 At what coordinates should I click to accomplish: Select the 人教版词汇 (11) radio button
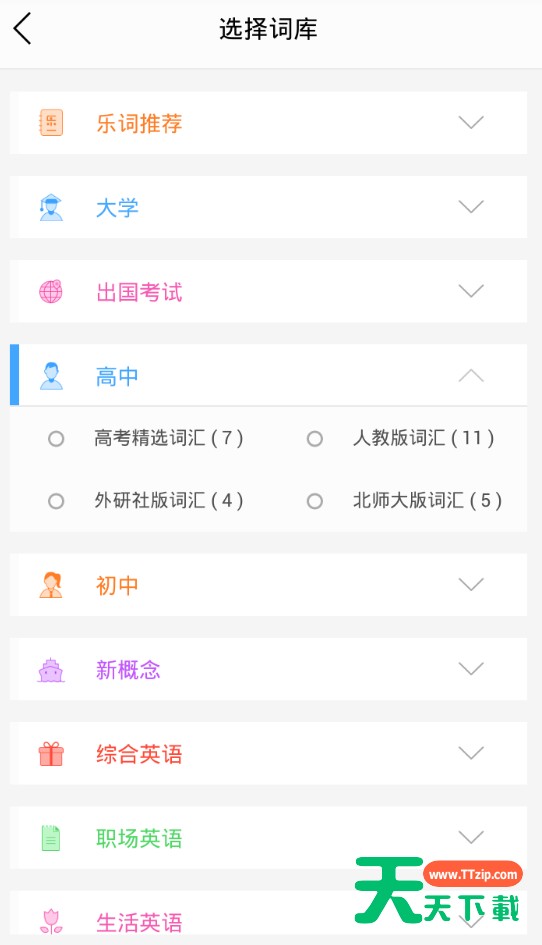[x=315, y=438]
